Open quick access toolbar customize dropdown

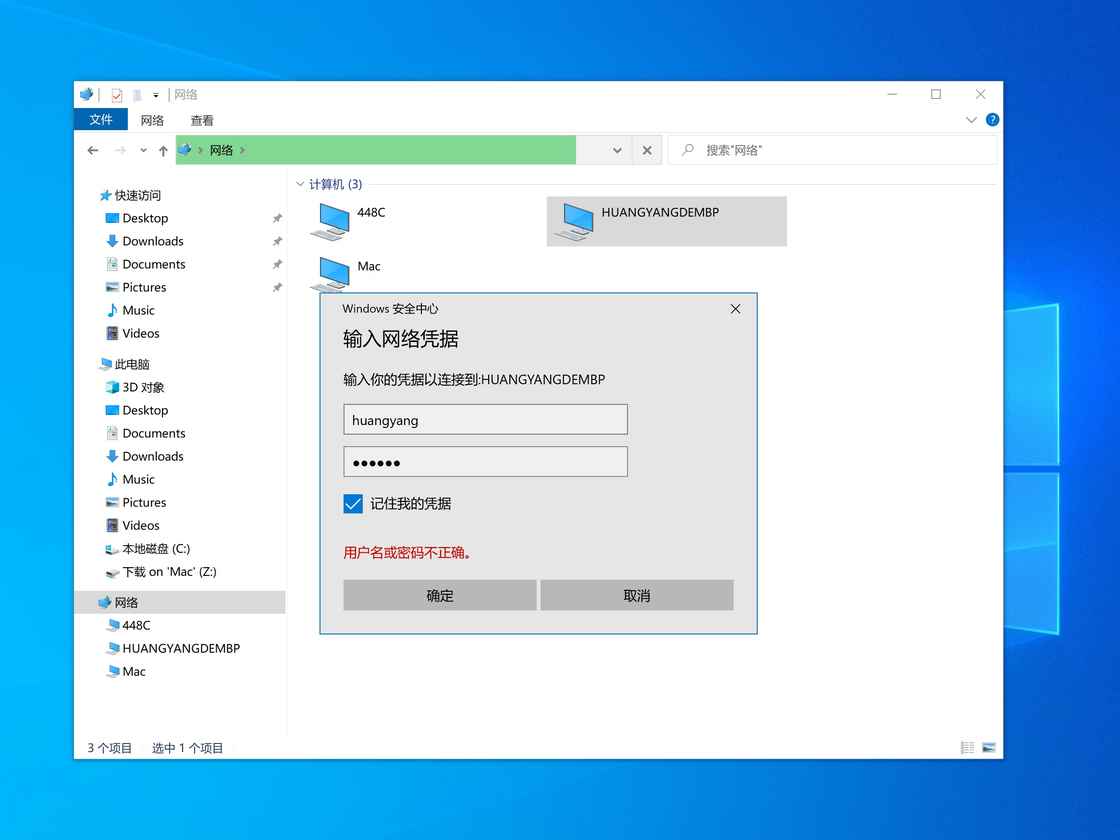click(x=156, y=95)
